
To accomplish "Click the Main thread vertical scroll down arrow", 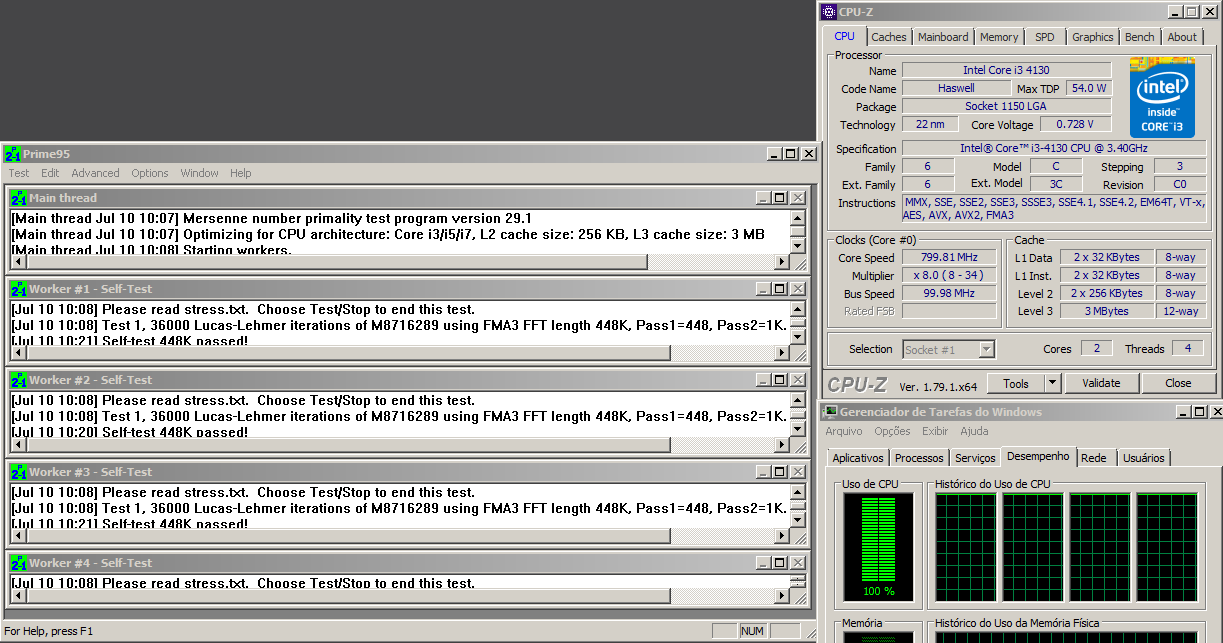I will click(x=797, y=247).
